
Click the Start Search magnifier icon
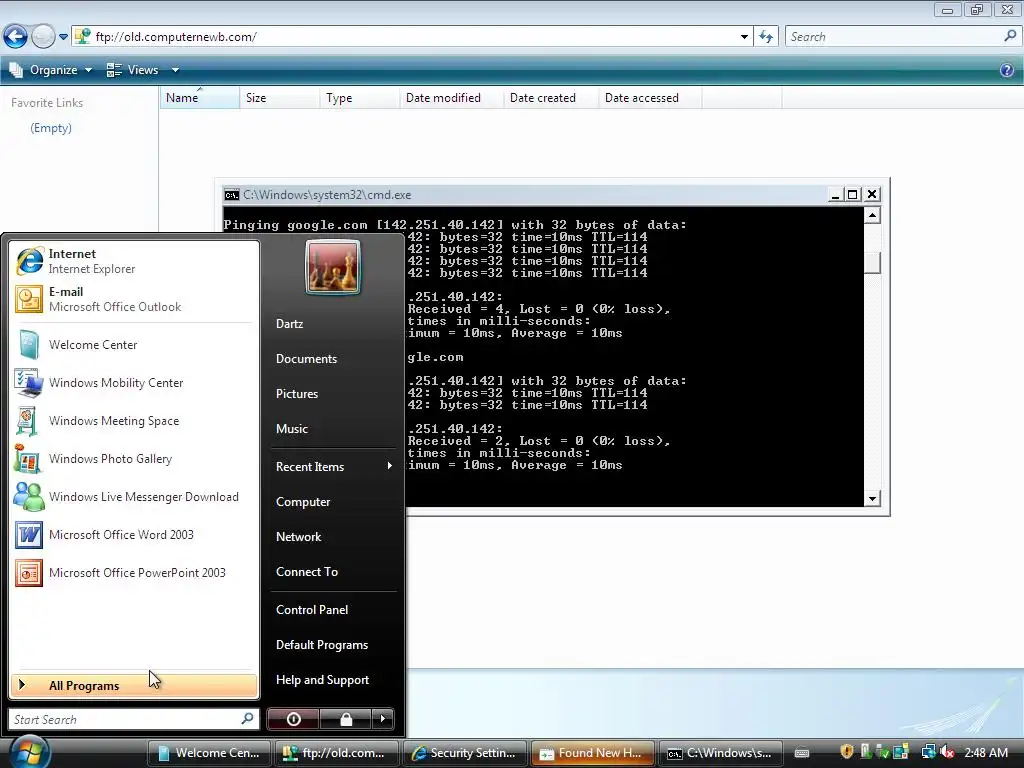coord(247,719)
